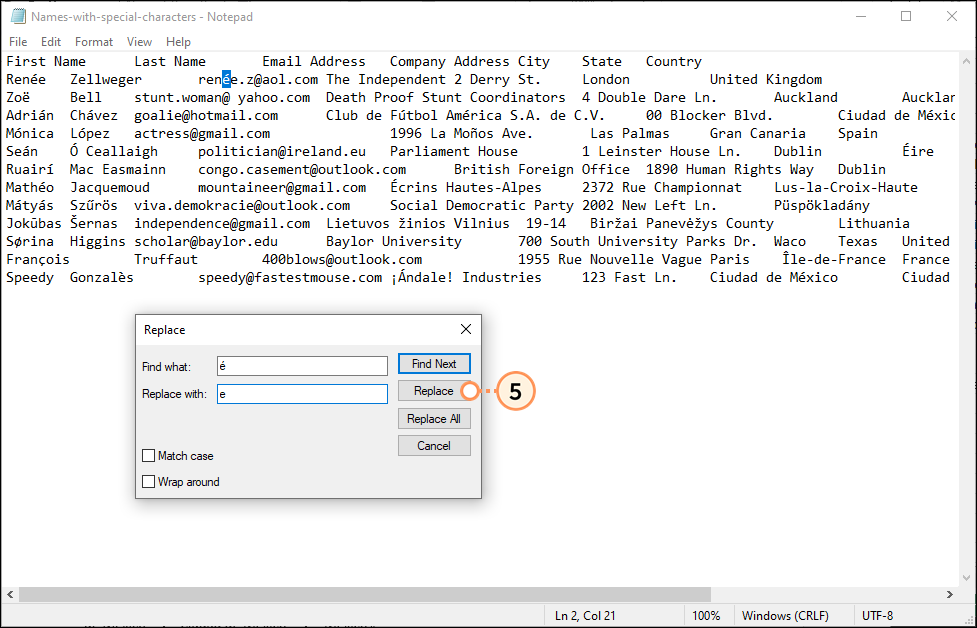Maximize the Notepad window
977x628 pixels.
(907, 17)
